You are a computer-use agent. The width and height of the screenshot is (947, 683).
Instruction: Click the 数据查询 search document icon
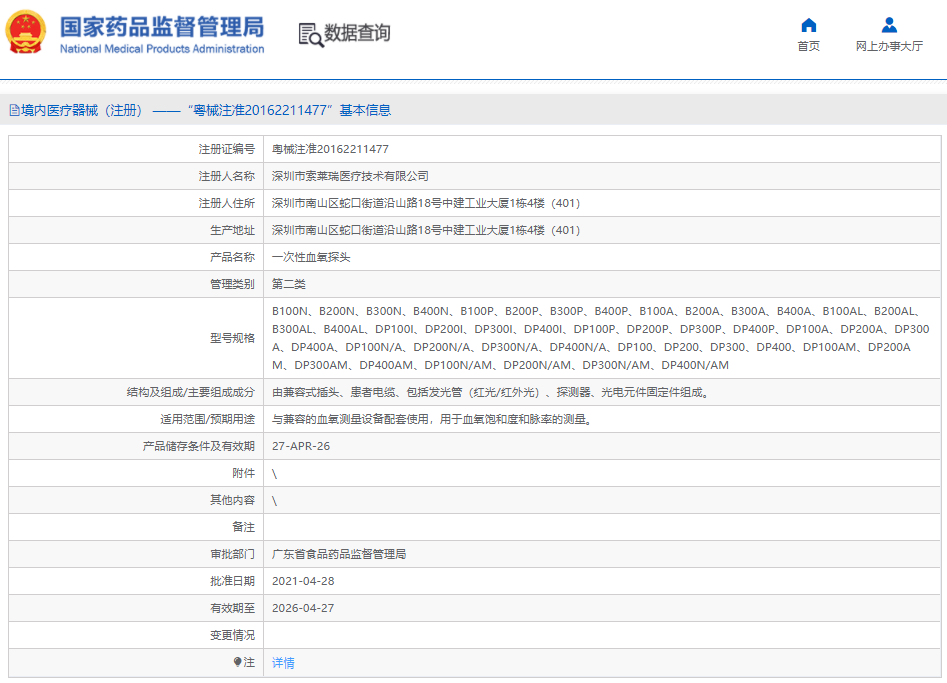tap(310, 34)
